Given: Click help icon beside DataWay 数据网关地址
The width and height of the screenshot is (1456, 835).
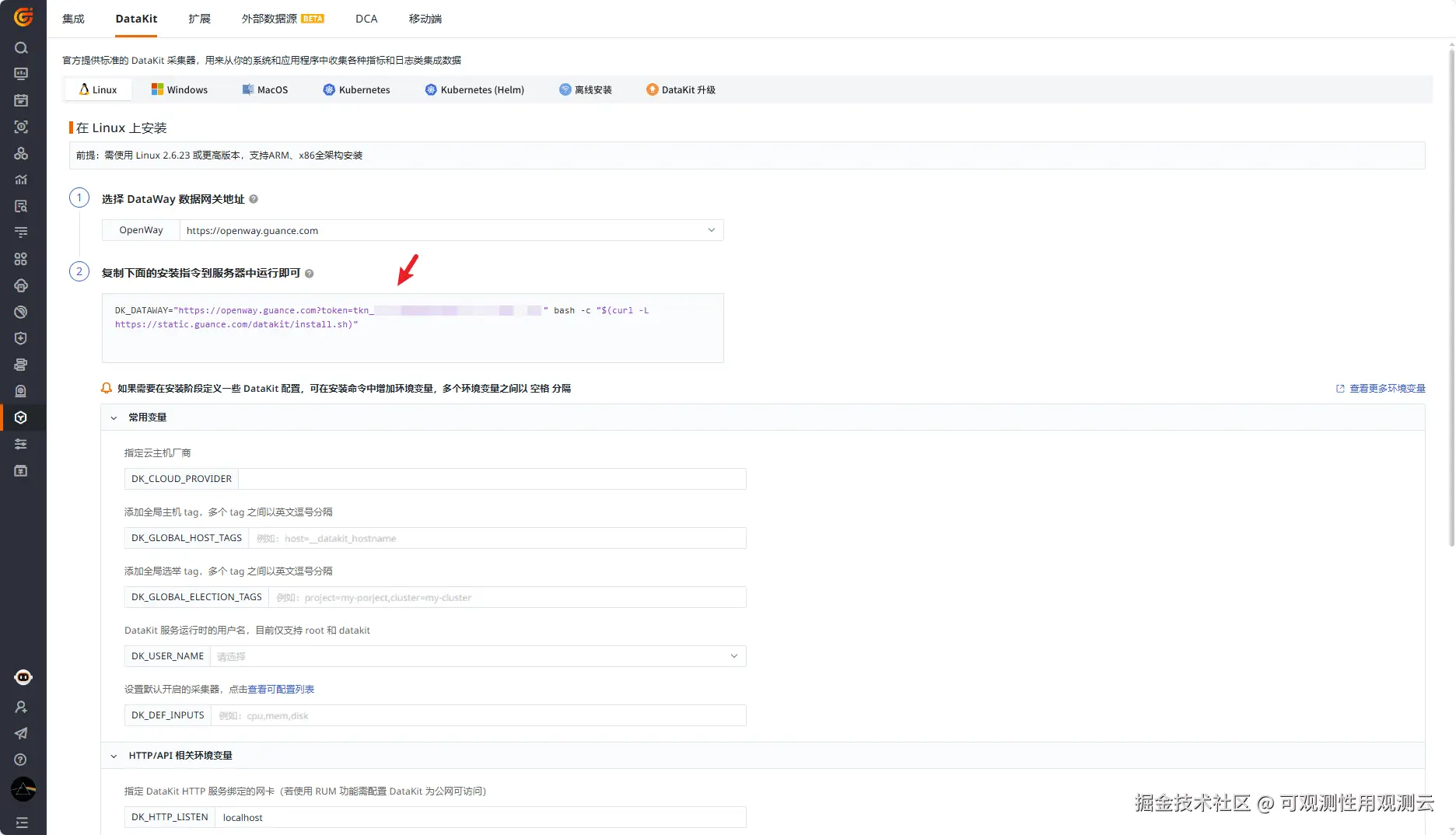Looking at the screenshot, I should click(254, 199).
